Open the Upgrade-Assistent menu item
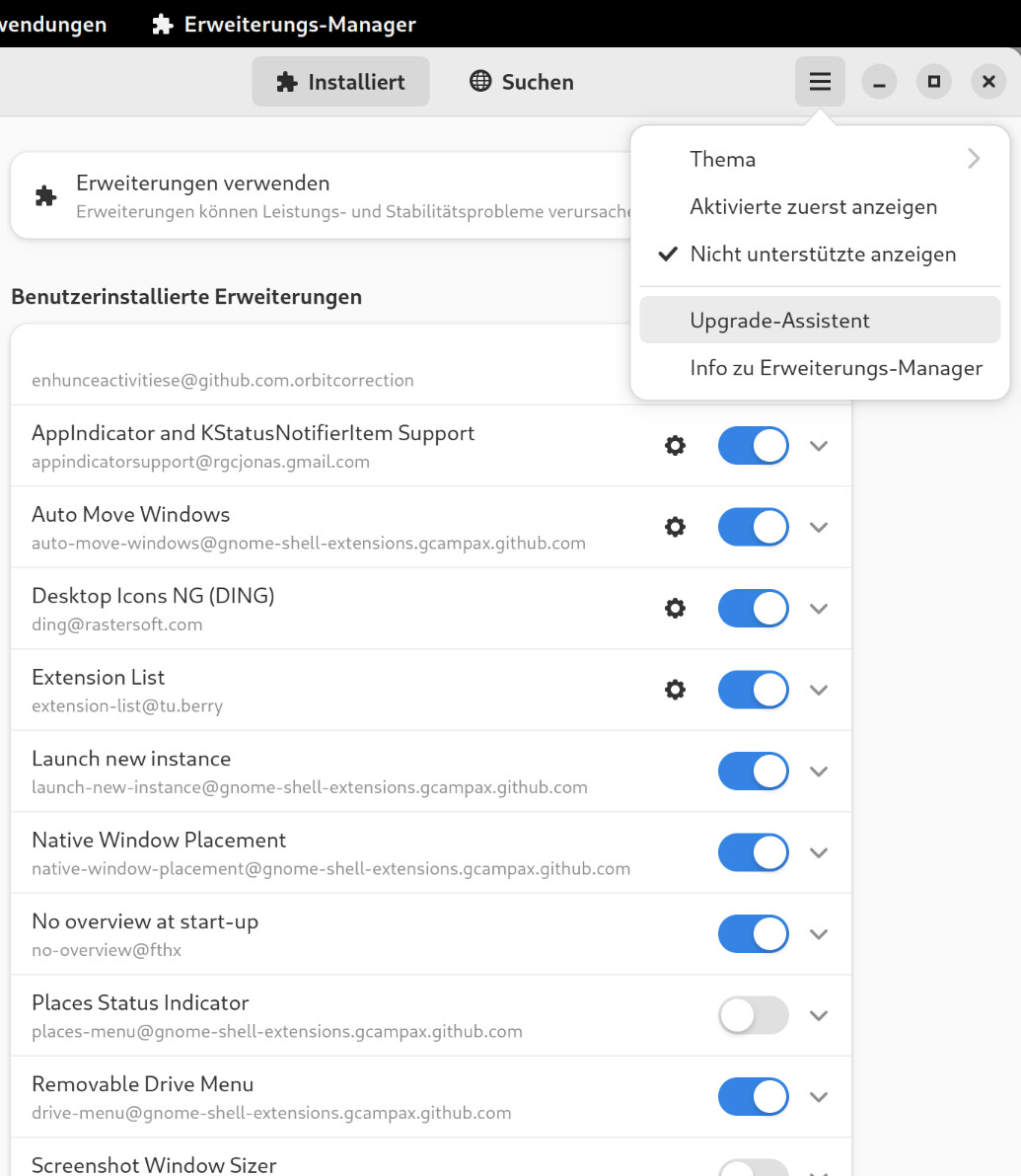1021x1176 pixels. (820, 321)
